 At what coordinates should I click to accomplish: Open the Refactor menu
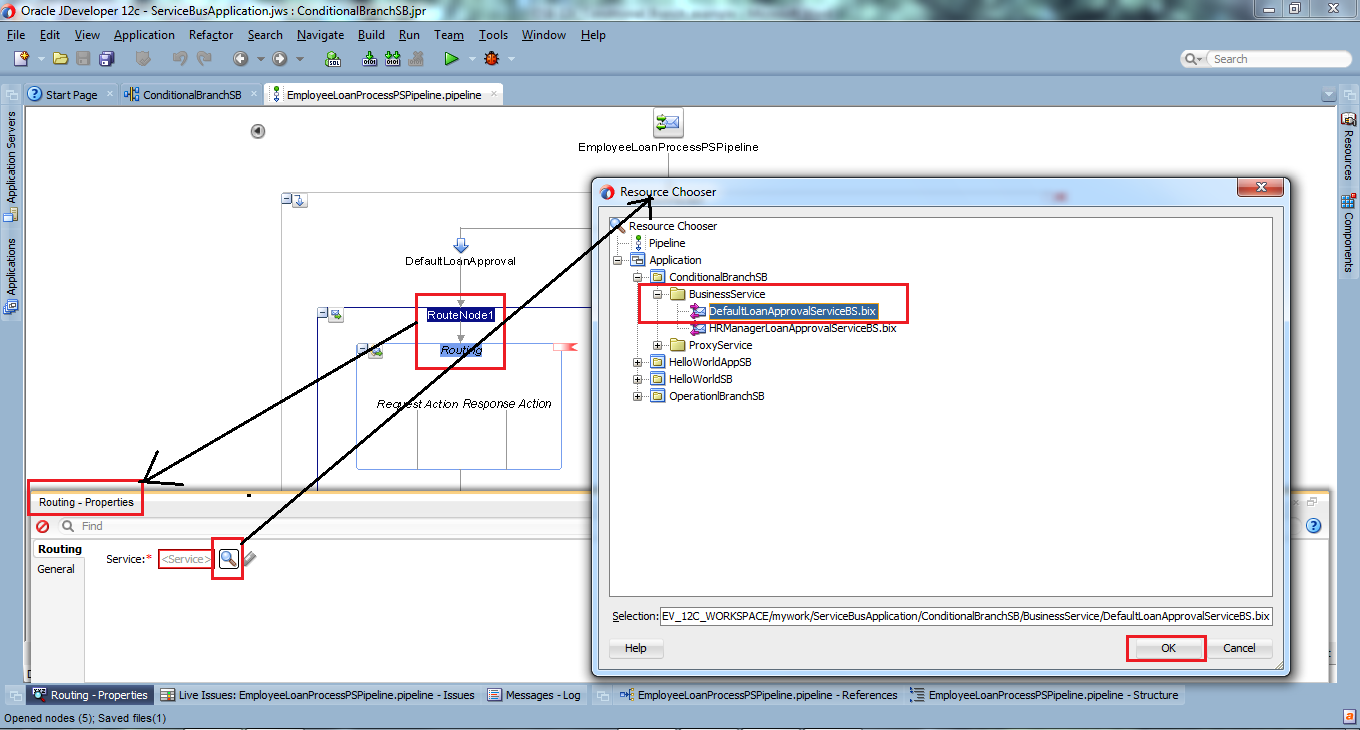211,35
